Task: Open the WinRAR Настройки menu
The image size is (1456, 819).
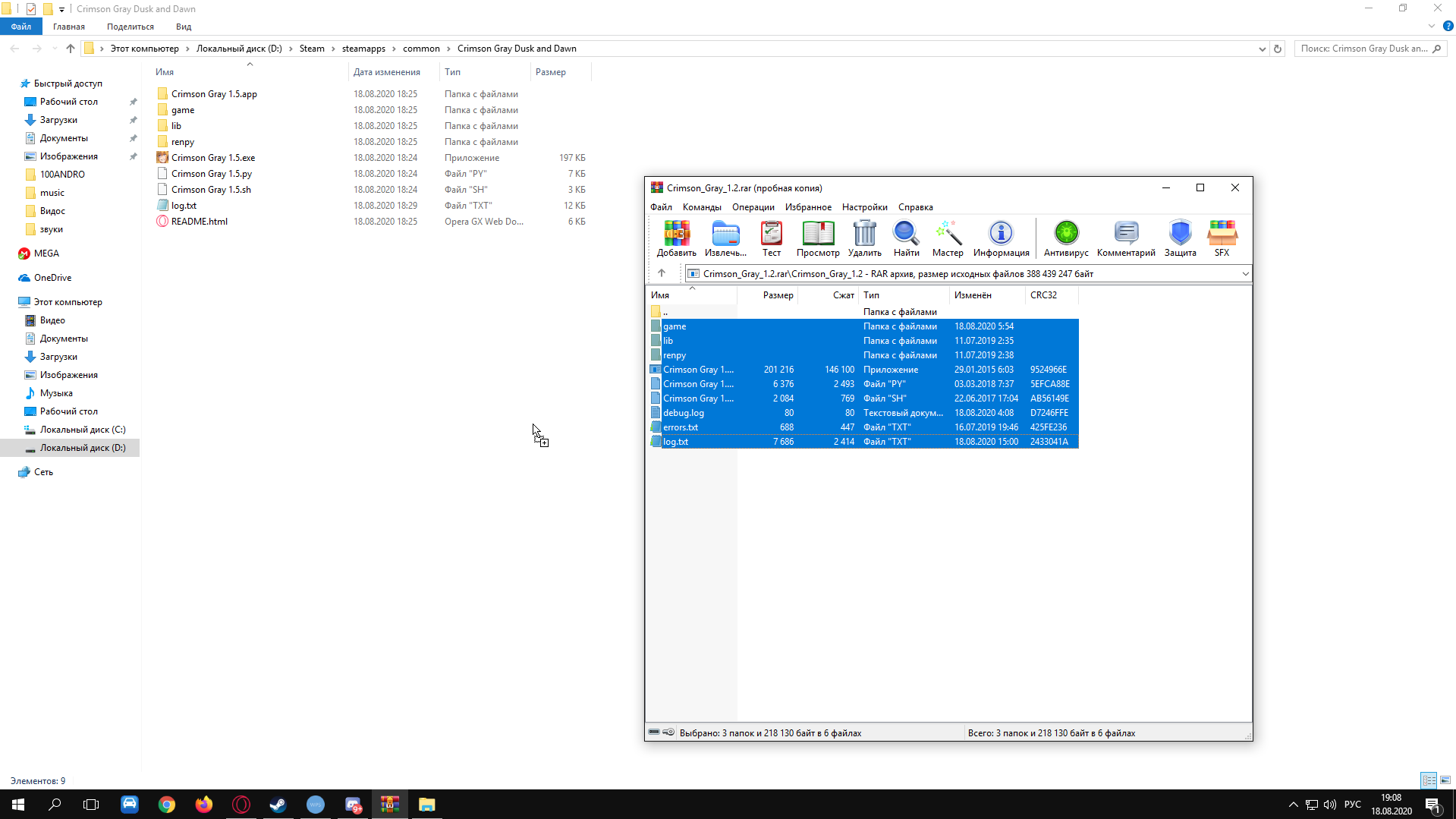Action: coord(865,207)
